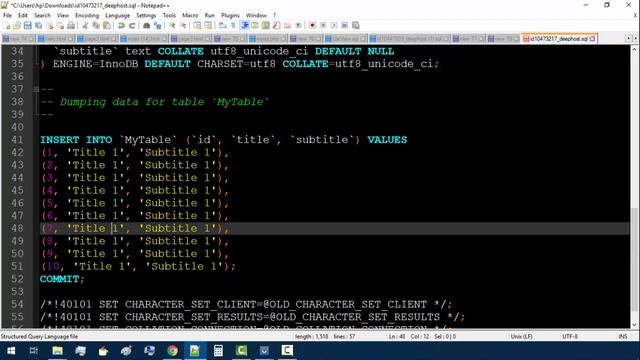Click the Save All toolbar icon
640x360 pixels.
[x=38, y=25]
